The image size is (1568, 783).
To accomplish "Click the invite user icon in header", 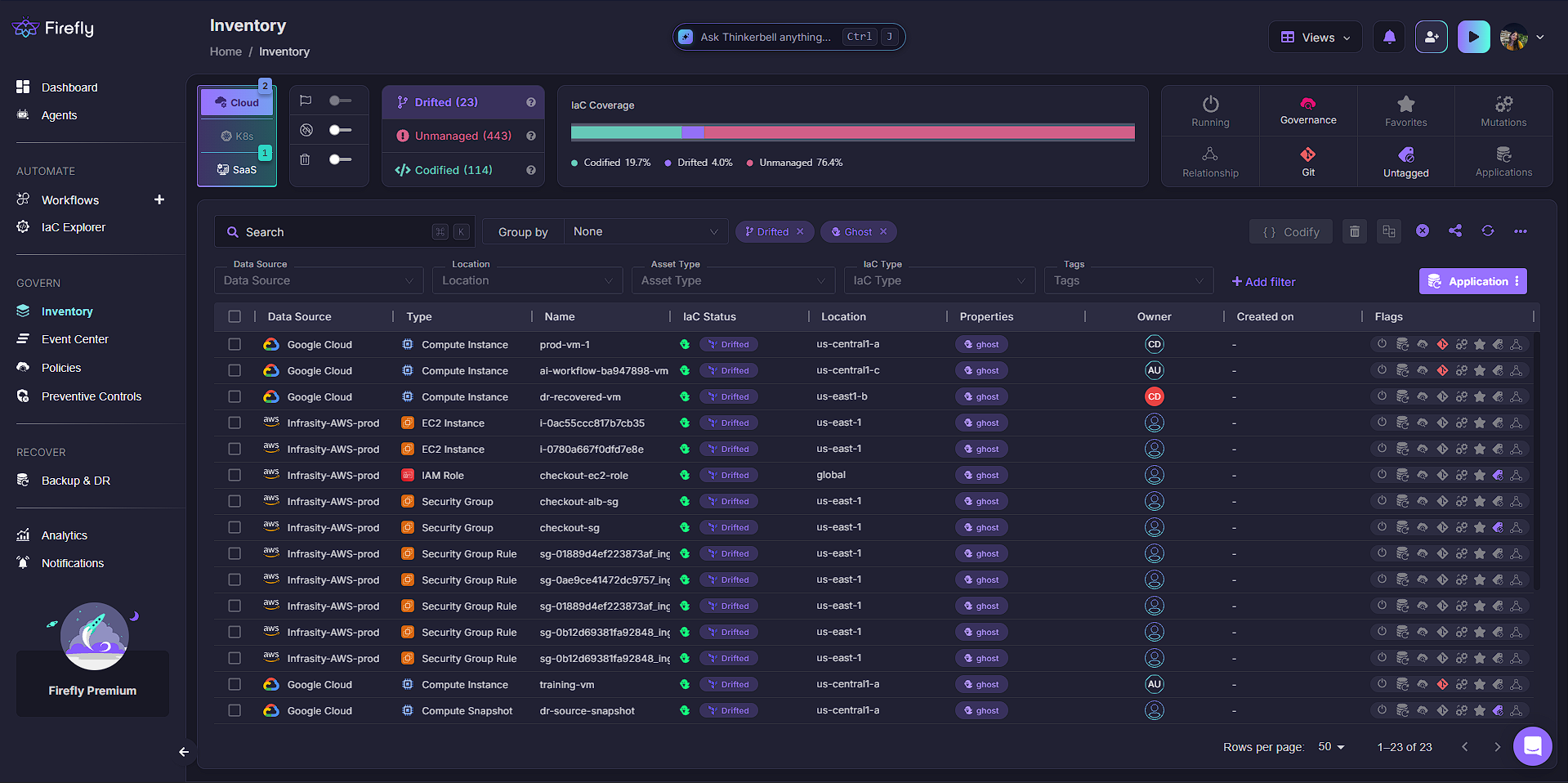I will [1432, 37].
